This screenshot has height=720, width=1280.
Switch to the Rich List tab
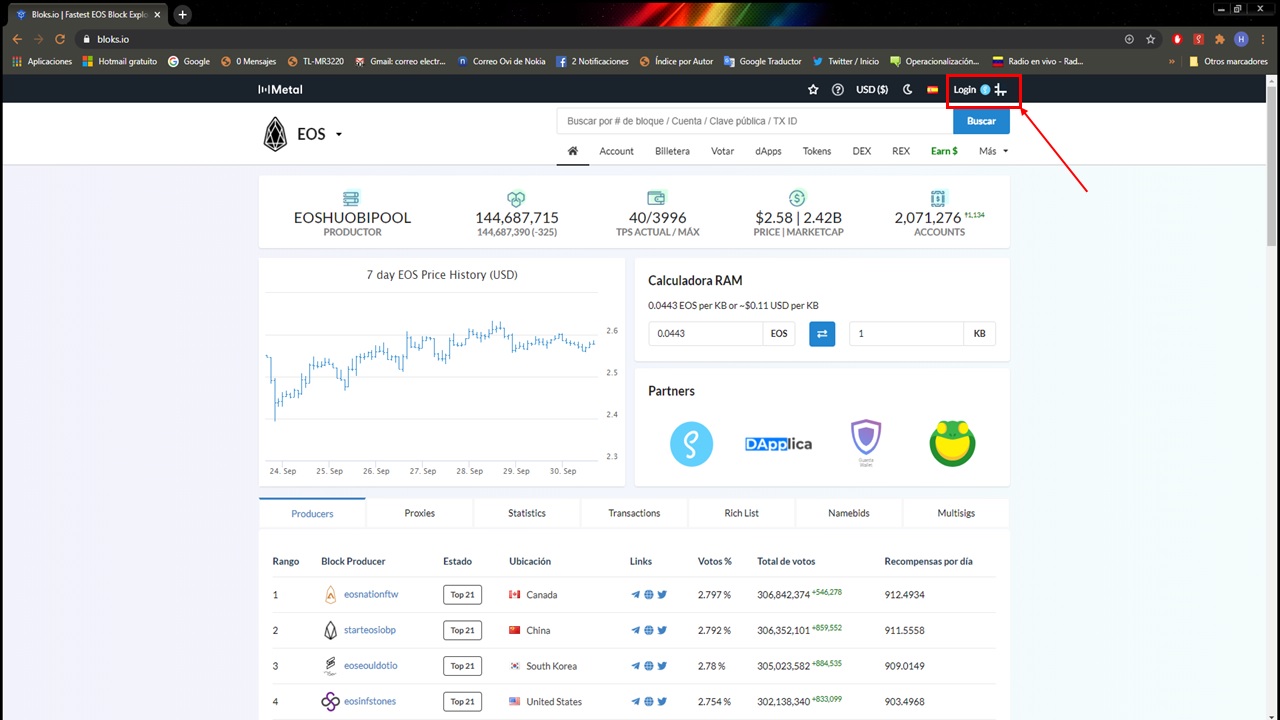click(742, 513)
